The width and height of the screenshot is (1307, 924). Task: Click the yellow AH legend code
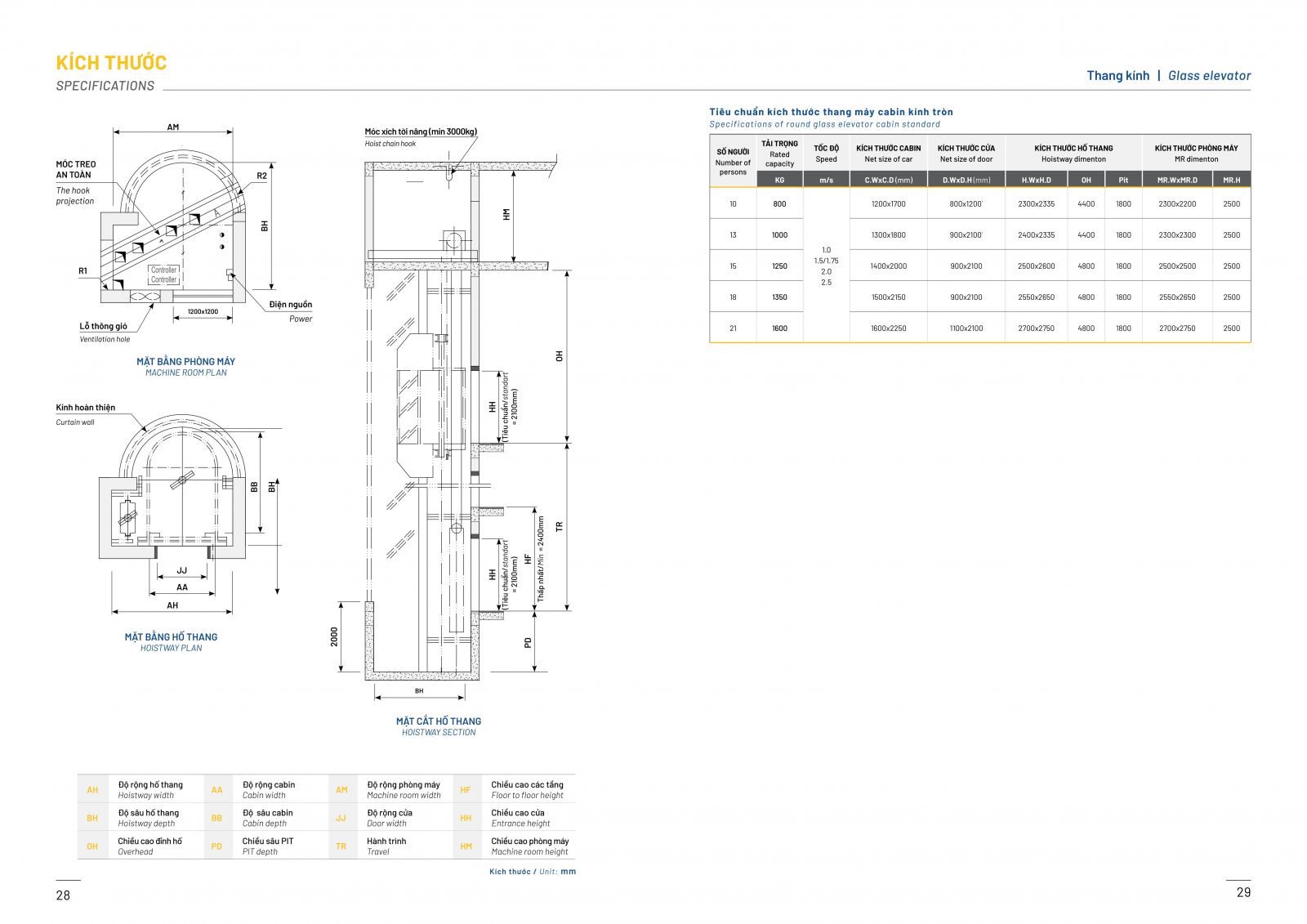[92, 790]
